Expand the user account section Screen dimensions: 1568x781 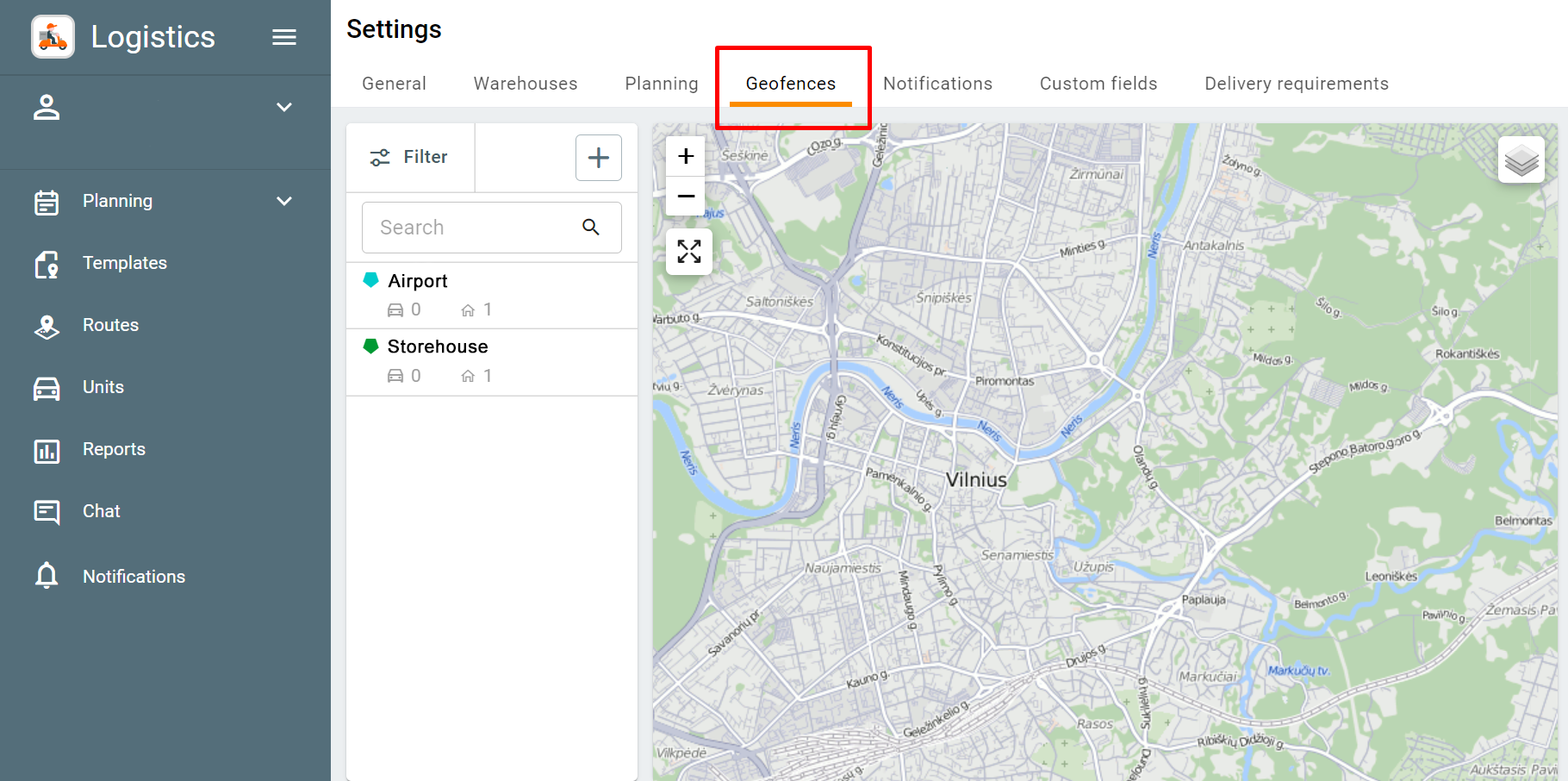click(284, 106)
